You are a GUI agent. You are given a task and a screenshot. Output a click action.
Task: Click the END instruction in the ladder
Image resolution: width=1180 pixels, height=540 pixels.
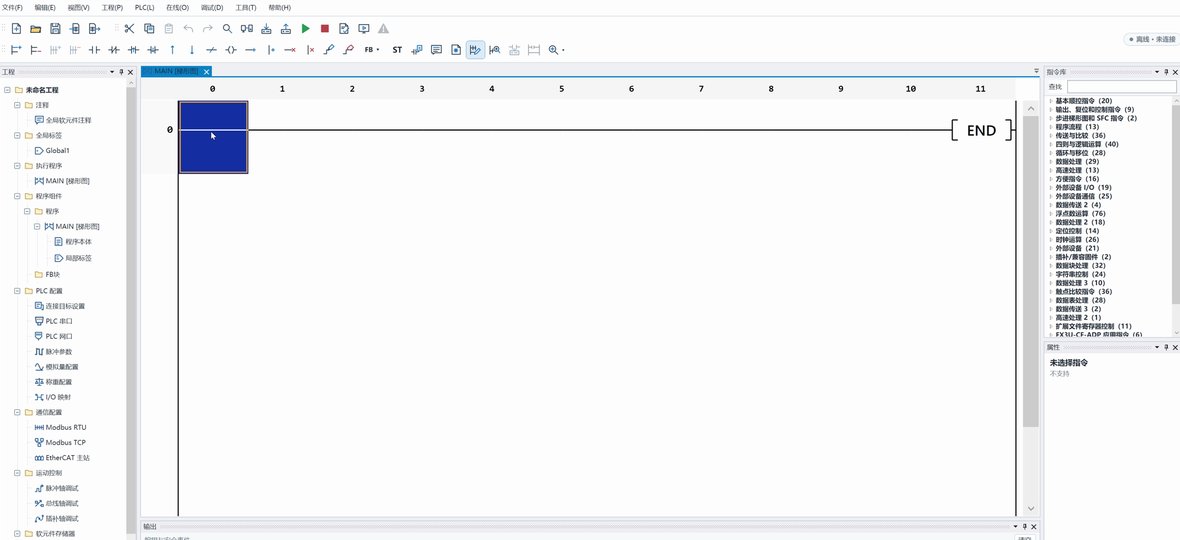point(981,130)
